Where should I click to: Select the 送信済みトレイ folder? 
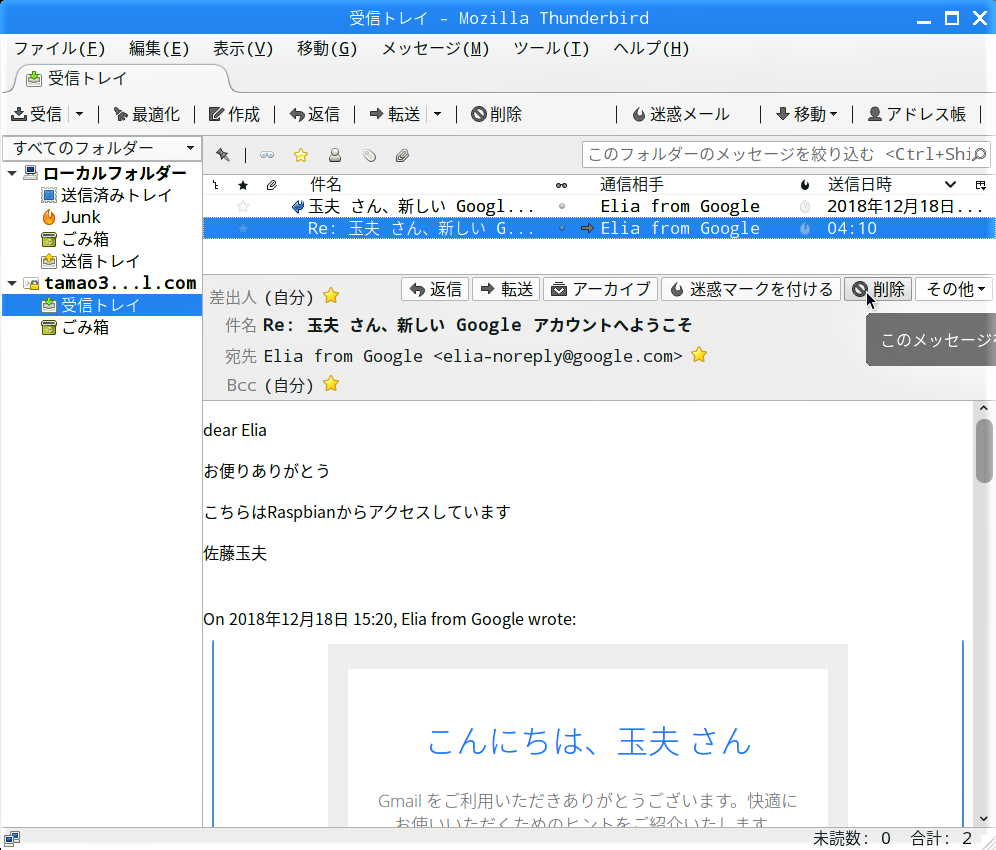[x=107, y=195]
